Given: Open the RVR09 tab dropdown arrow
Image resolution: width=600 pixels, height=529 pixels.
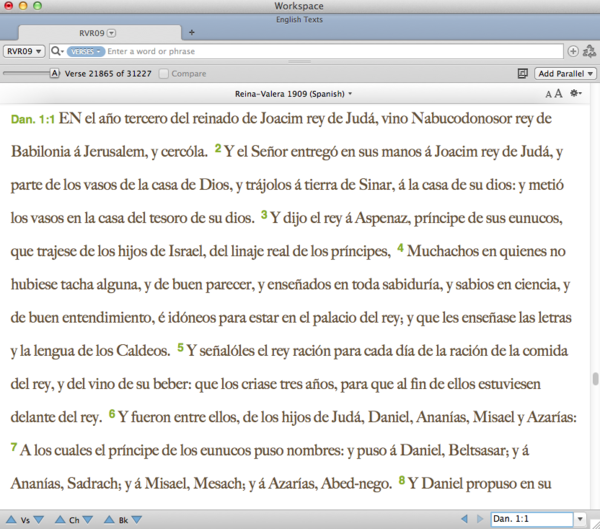Looking at the screenshot, I should coord(111,33).
